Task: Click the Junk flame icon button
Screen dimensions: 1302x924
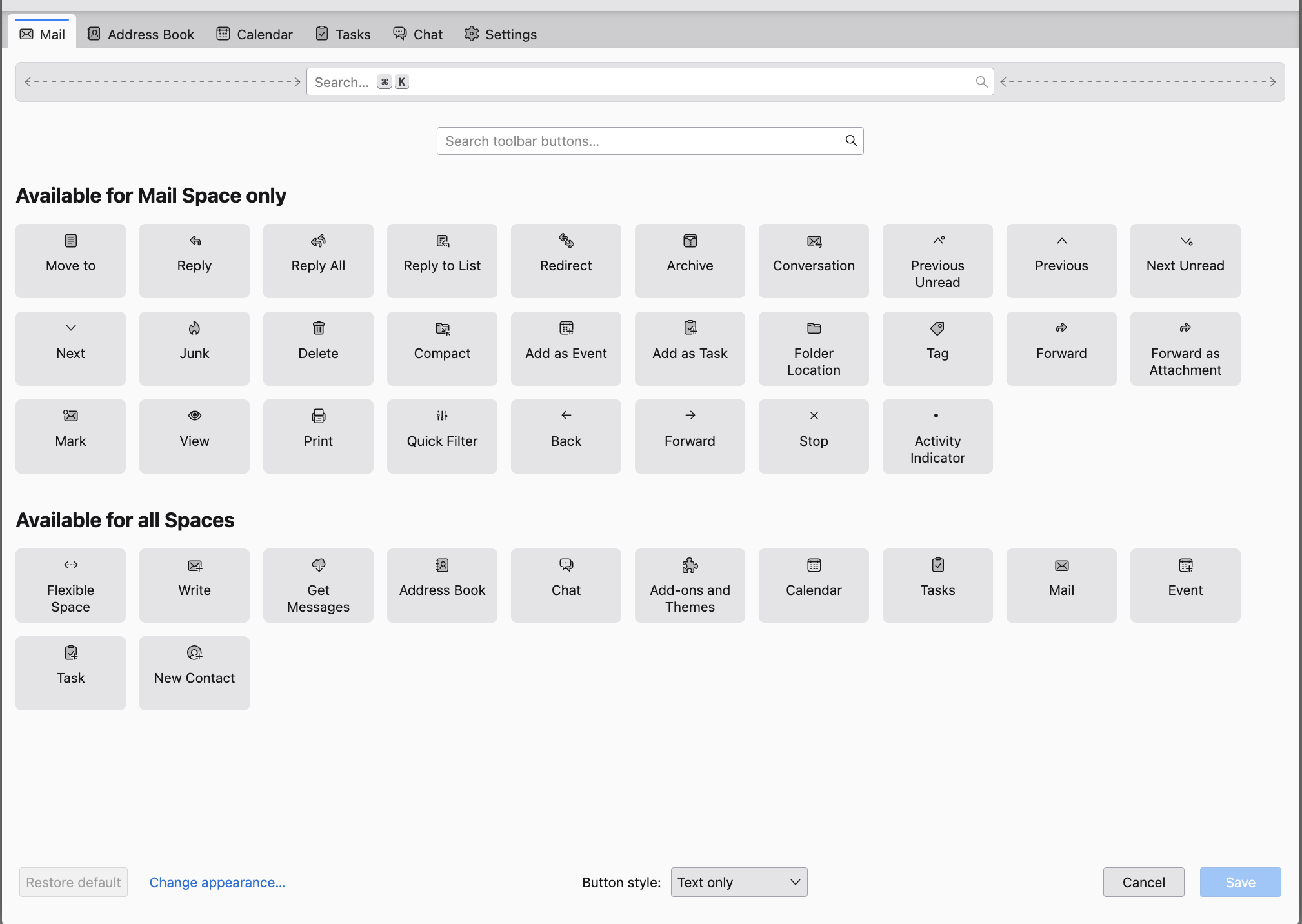Action: (x=194, y=328)
